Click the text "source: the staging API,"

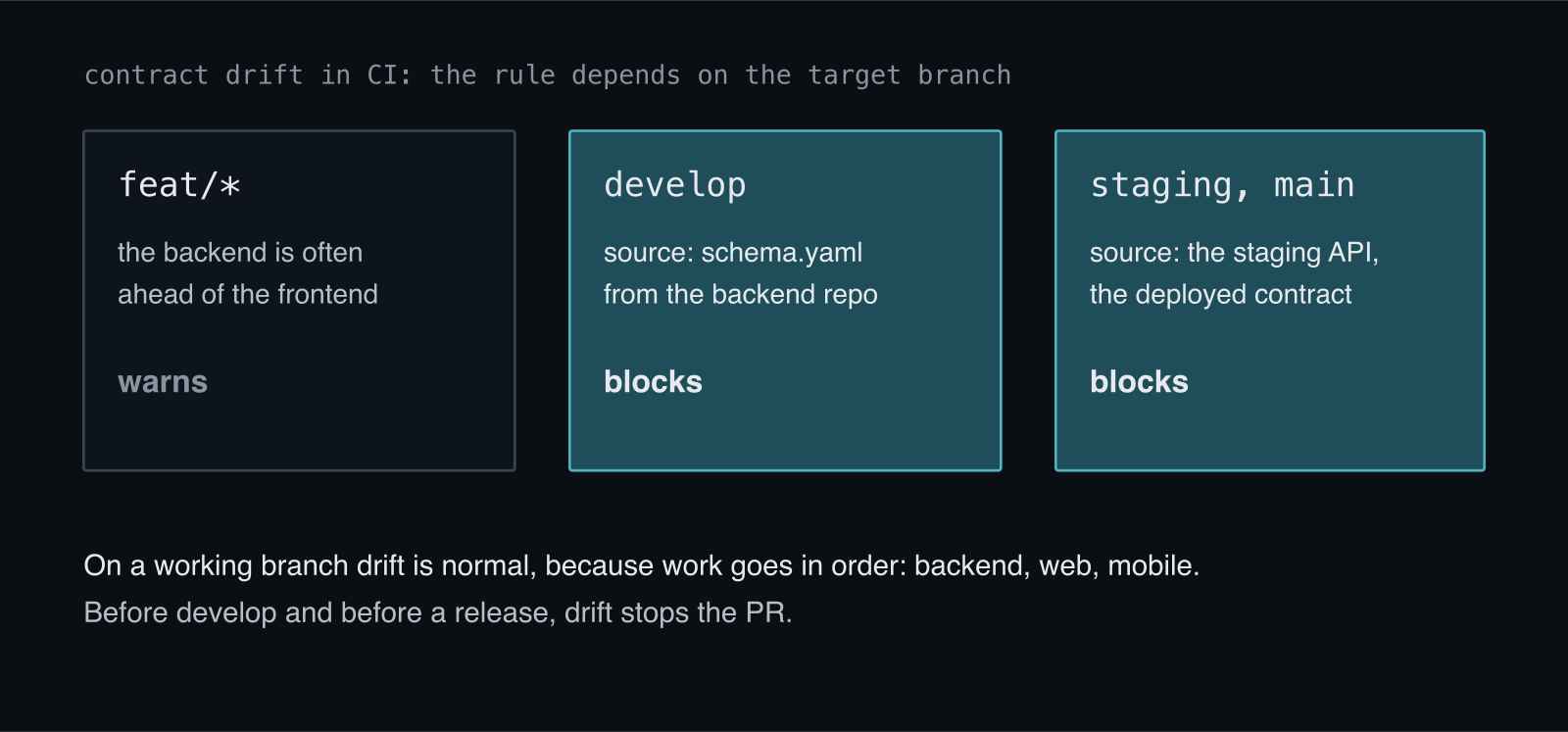[1235, 253]
